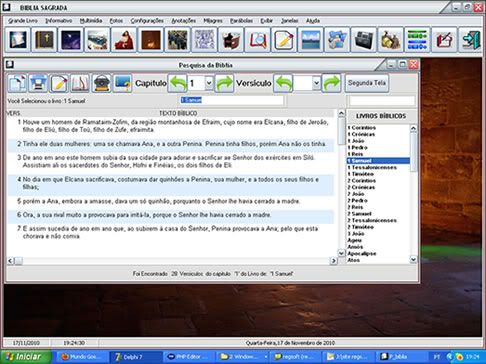Open the purple text page icon
Viewport: 486px width, 364px height.
point(204,40)
